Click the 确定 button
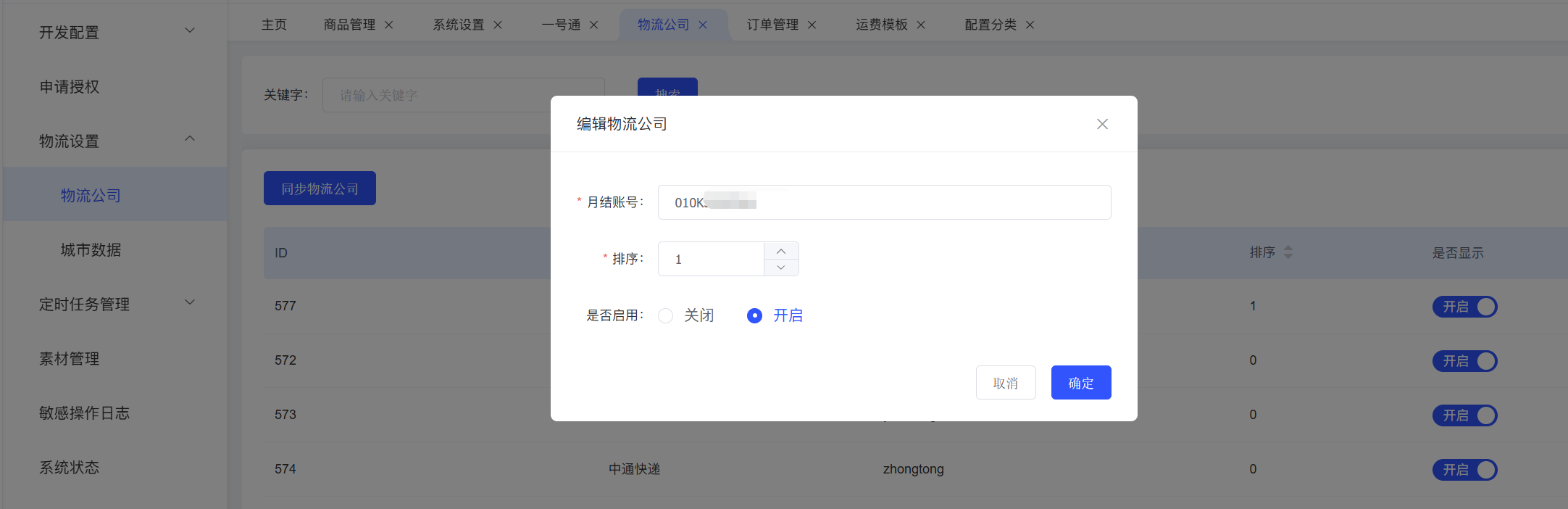The width and height of the screenshot is (1568, 509). 1080,383
